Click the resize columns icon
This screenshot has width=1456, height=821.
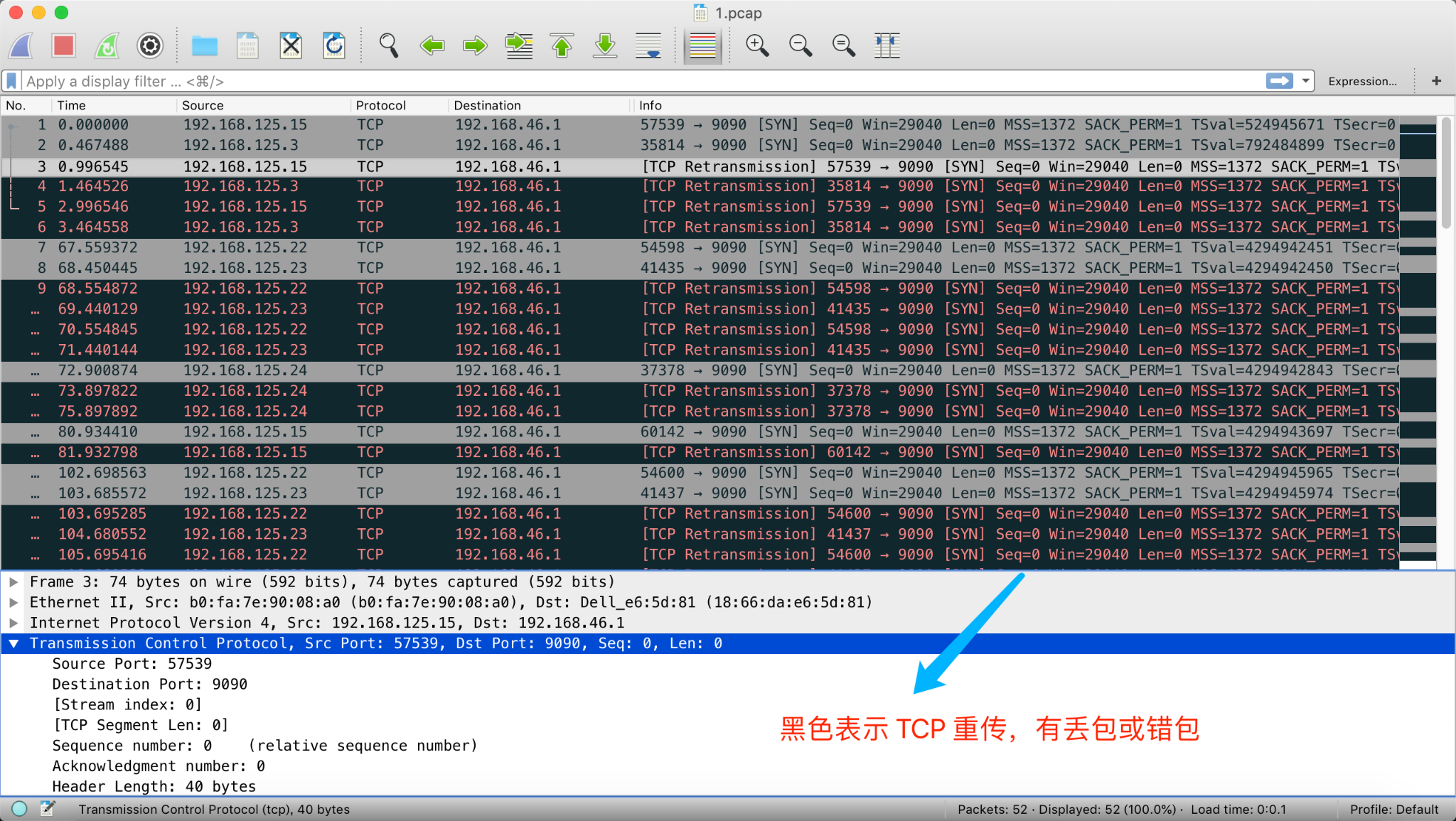click(x=887, y=46)
